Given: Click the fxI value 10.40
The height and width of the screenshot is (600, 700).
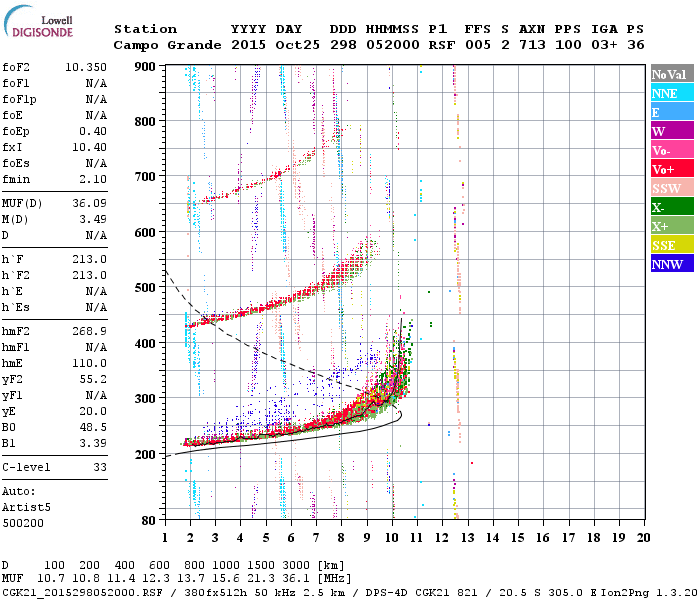Looking at the screenshot, I should [x=89, y=147].
